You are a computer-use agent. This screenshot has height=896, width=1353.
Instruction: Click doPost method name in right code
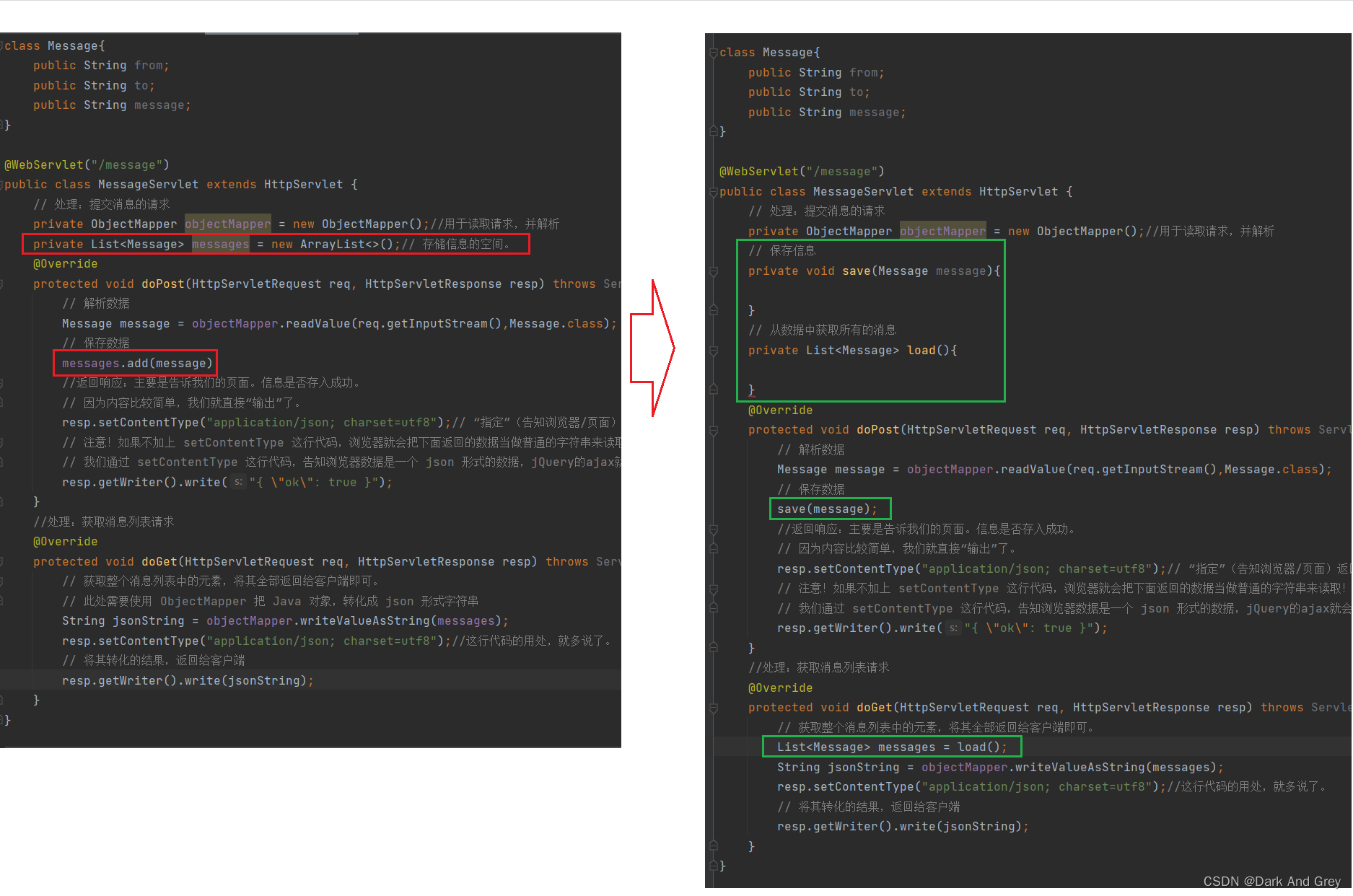pos(877,430)
